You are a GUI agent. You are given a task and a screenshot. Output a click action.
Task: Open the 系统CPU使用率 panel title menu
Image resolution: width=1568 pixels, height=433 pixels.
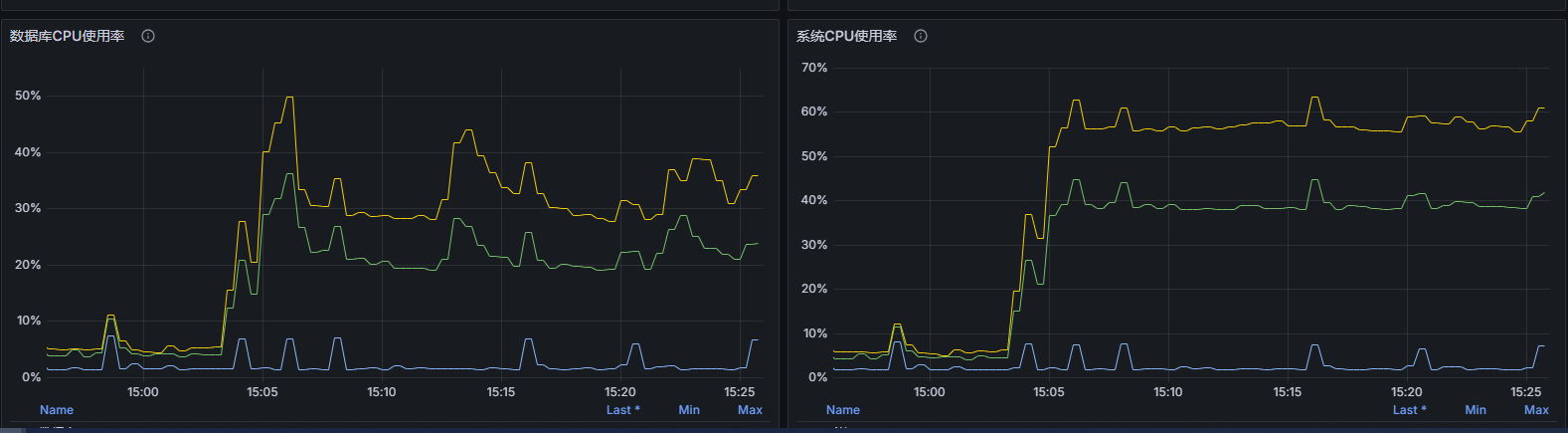point(846,36)
